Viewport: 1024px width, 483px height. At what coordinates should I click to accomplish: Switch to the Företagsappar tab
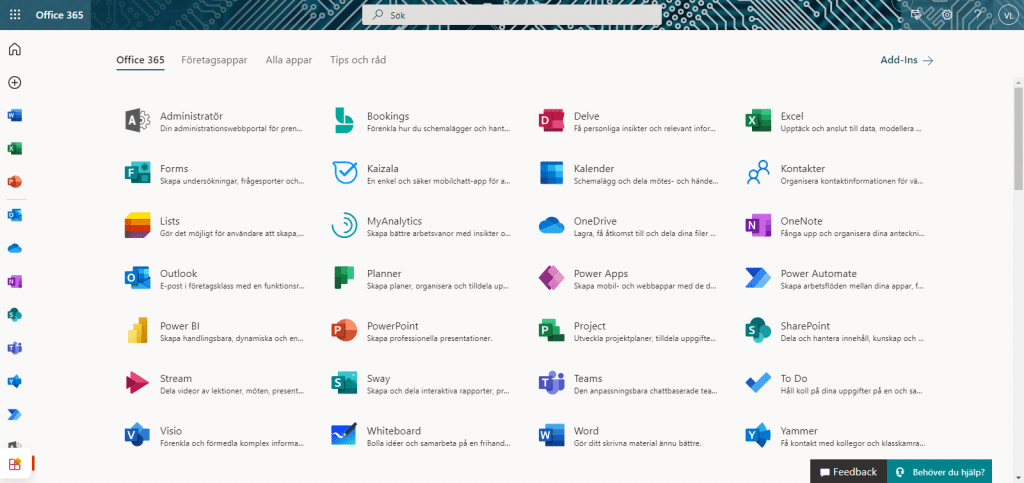pyautogui.click(x=214, y=60)
